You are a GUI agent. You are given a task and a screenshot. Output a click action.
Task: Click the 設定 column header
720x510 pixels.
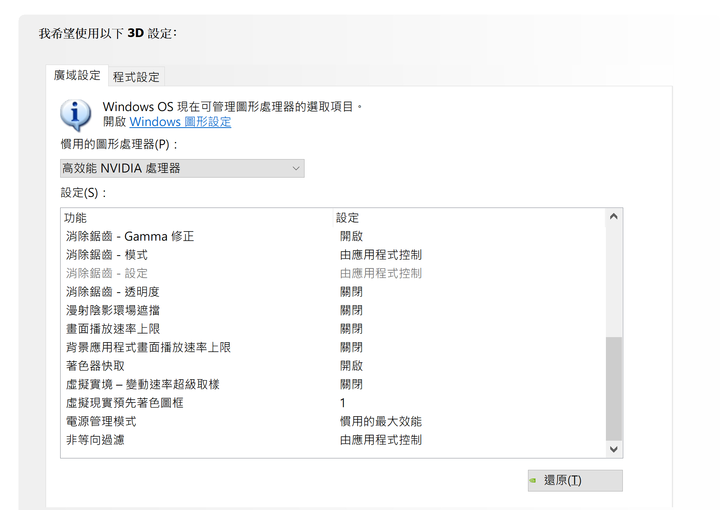(469, 218)
